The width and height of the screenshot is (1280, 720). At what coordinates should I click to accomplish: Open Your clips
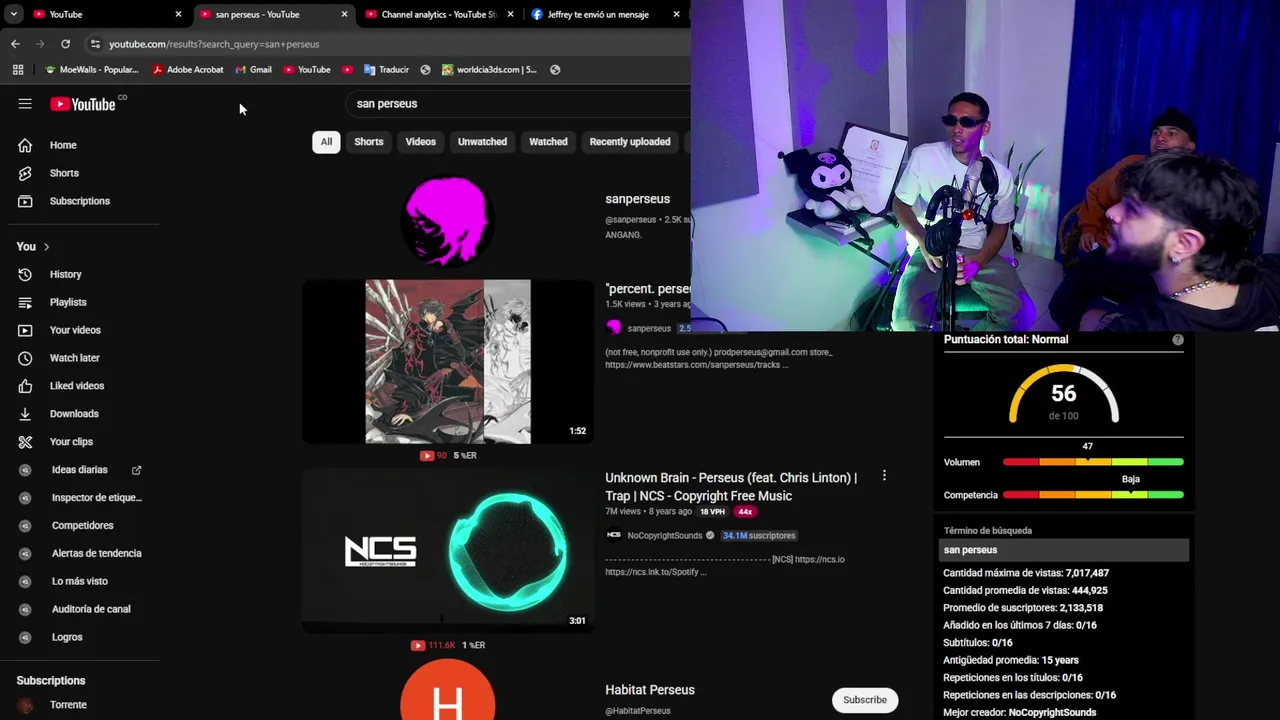(71, 442)
